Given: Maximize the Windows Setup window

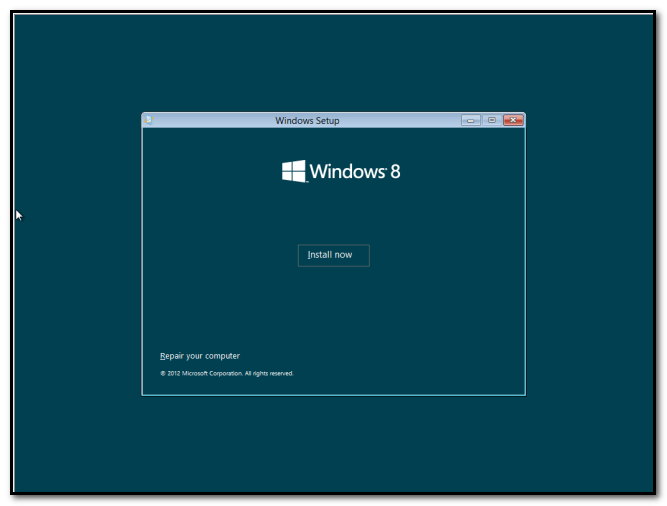Looking at the screenshot, I should [492, 120].
